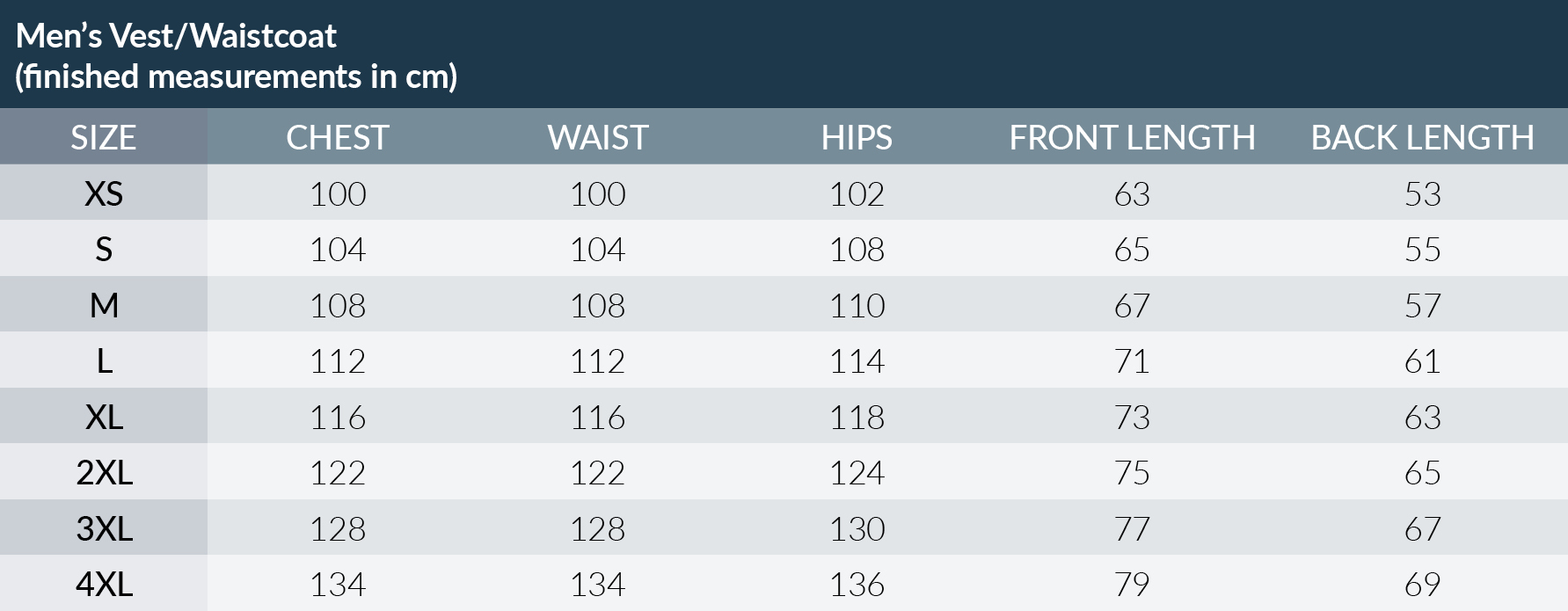The image size is (1568, 611).
Task: Select the BACK LENGTH column header
Action: [x=1422, y=138]
